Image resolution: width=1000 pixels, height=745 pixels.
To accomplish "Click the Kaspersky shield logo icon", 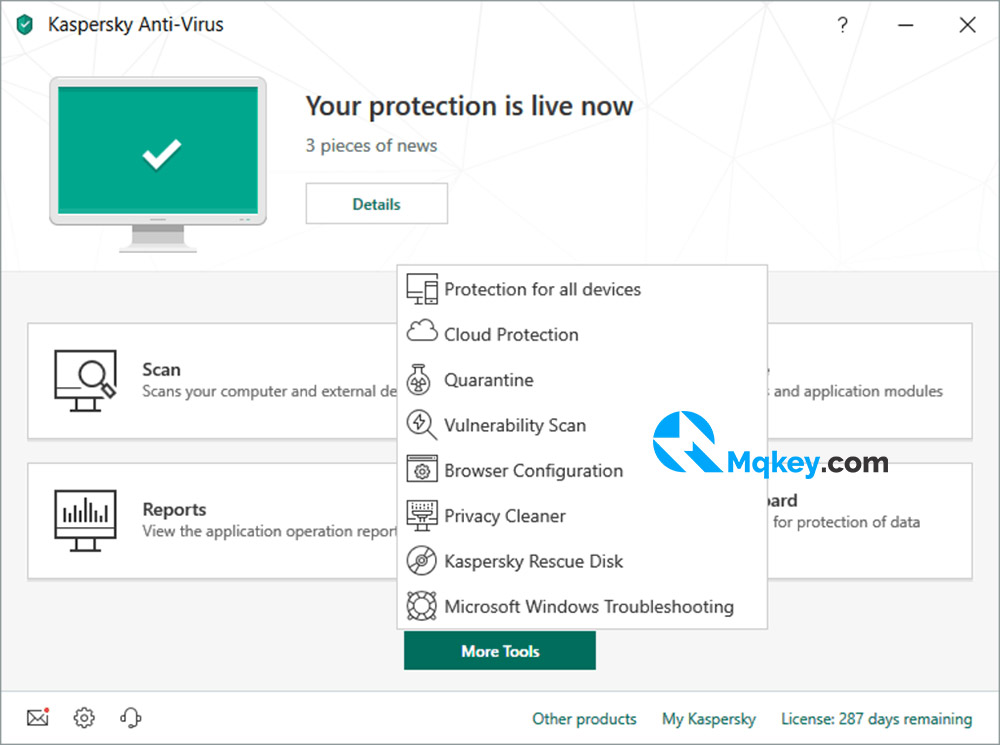I will (25, 25).
